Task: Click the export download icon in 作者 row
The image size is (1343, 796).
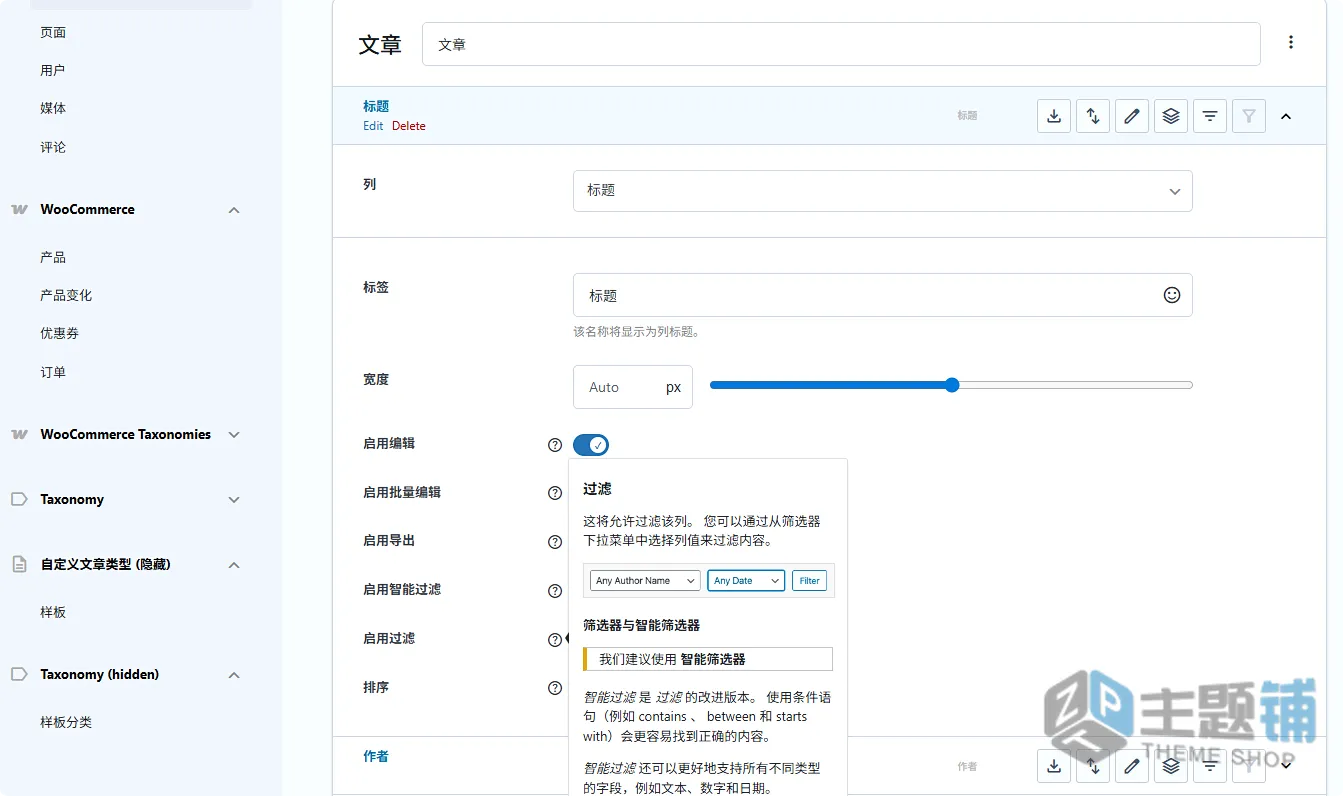Action: [1054, 766]
